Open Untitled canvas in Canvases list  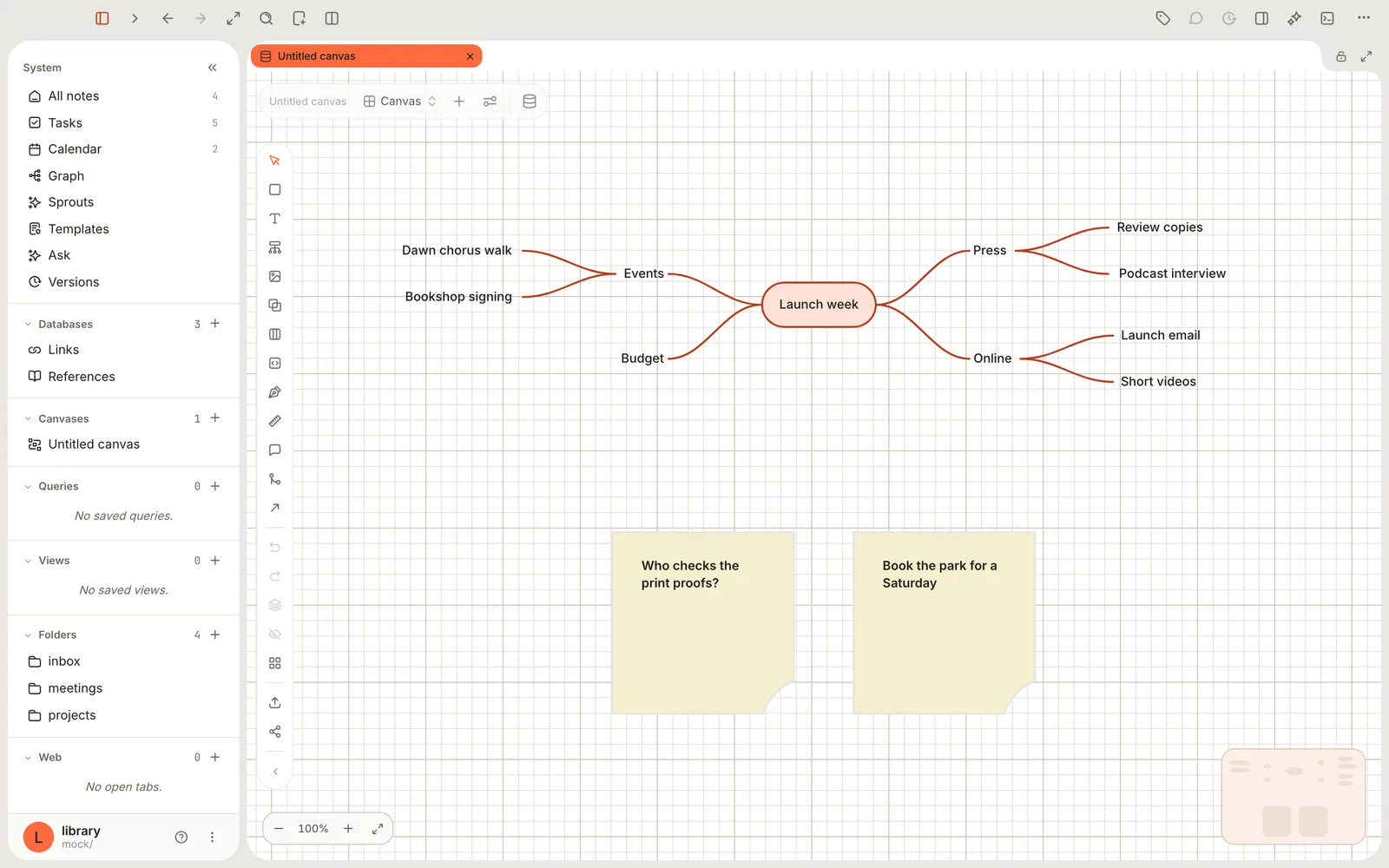[x=123, y=444]
